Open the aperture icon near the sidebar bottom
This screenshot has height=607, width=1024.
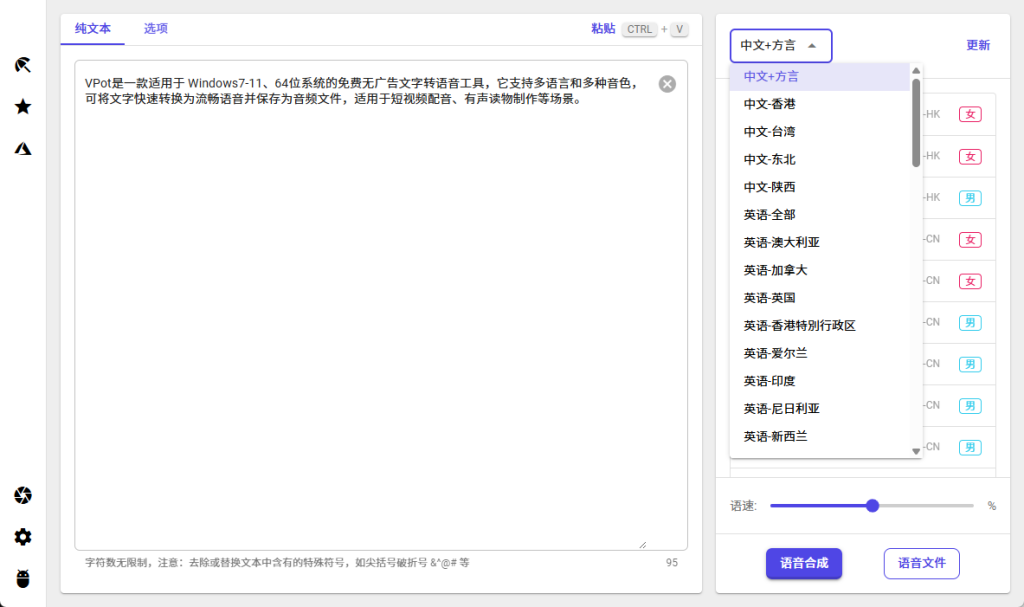click(22, 495)
